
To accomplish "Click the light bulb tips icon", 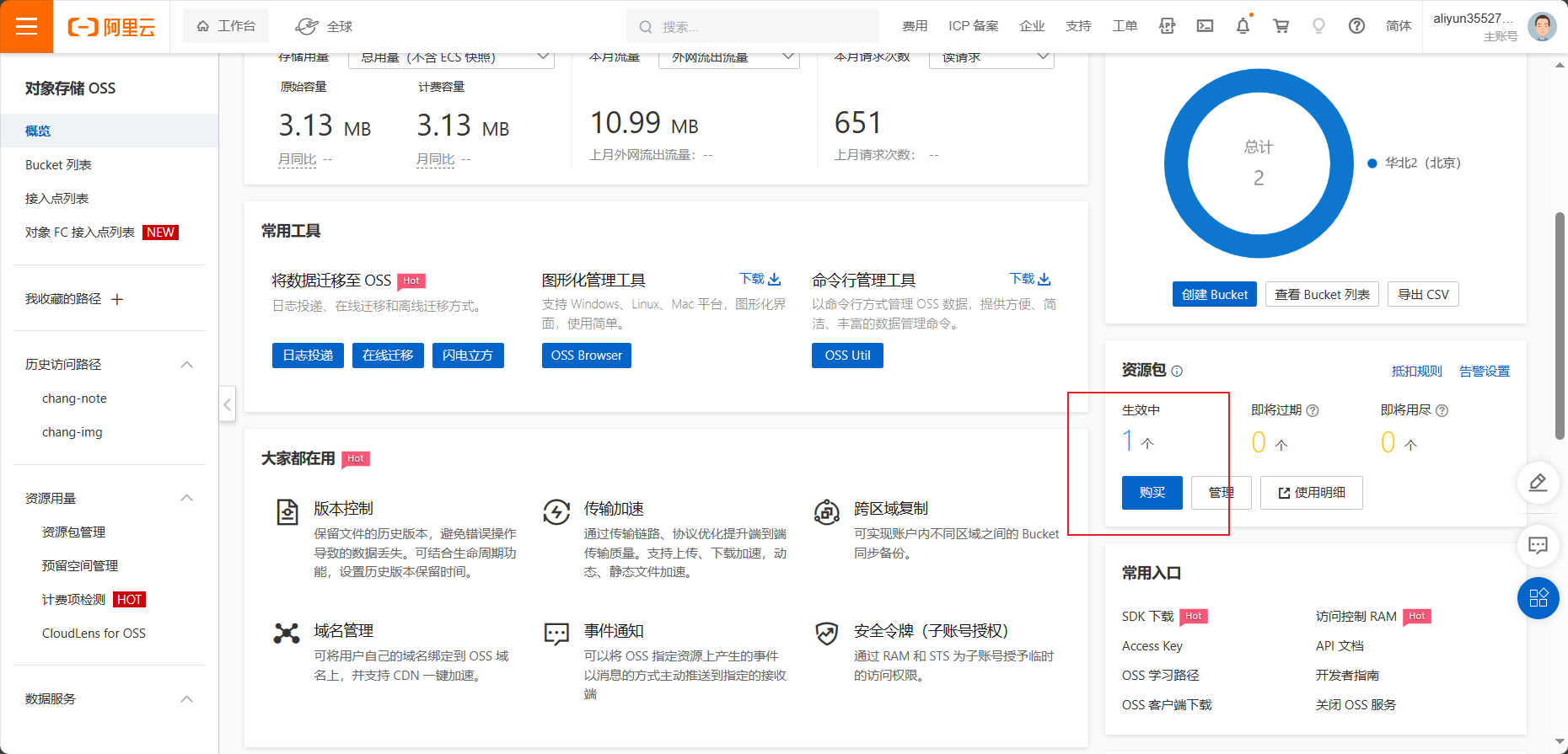I will 1318,26.
